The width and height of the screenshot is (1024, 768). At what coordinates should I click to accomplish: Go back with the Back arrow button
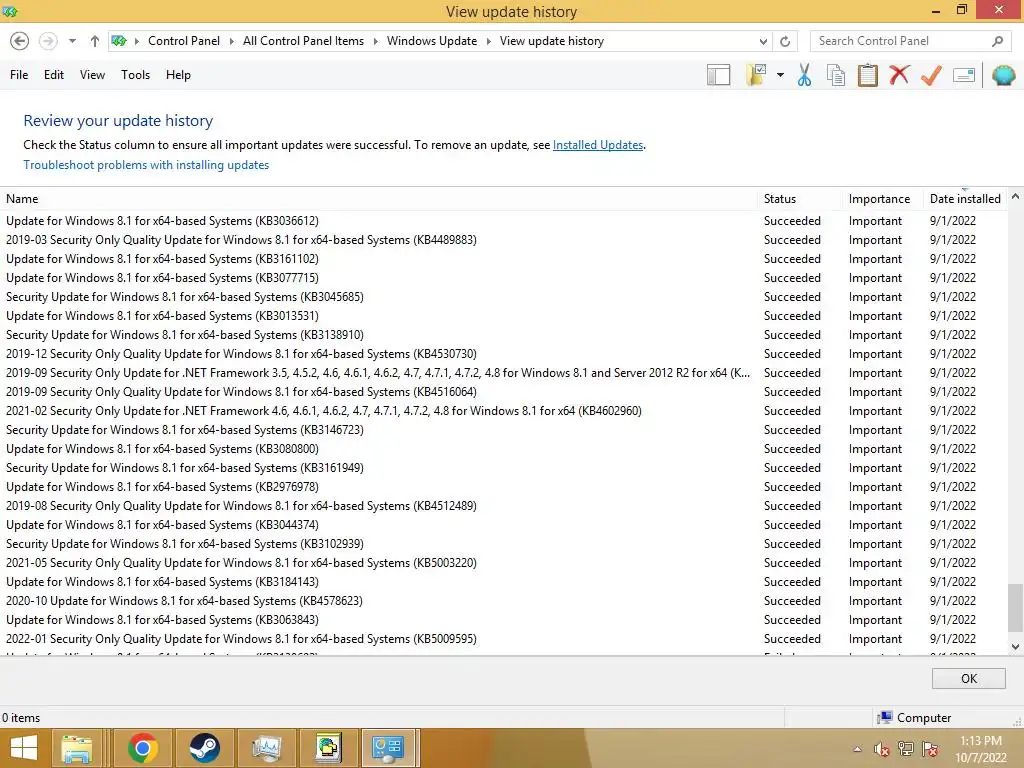tap(20, 41)
